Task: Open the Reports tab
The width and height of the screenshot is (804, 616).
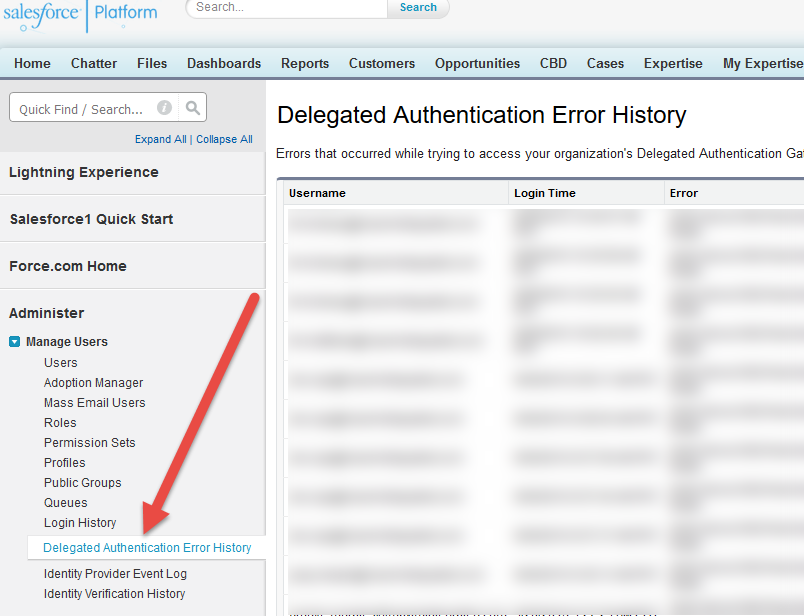Action: coord(304,63)
